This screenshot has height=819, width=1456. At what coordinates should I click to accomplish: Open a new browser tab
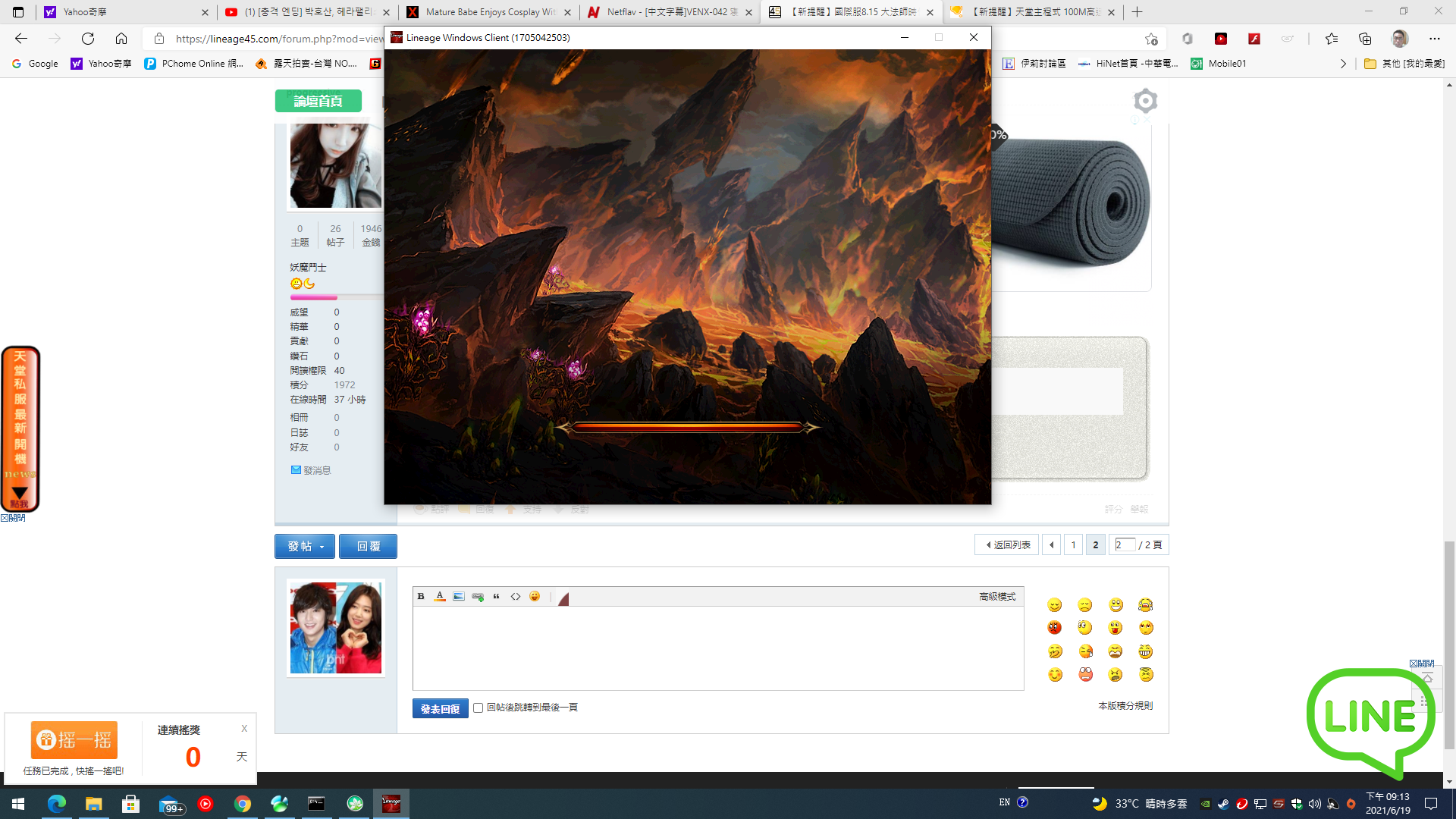[x=1137, y=12]
